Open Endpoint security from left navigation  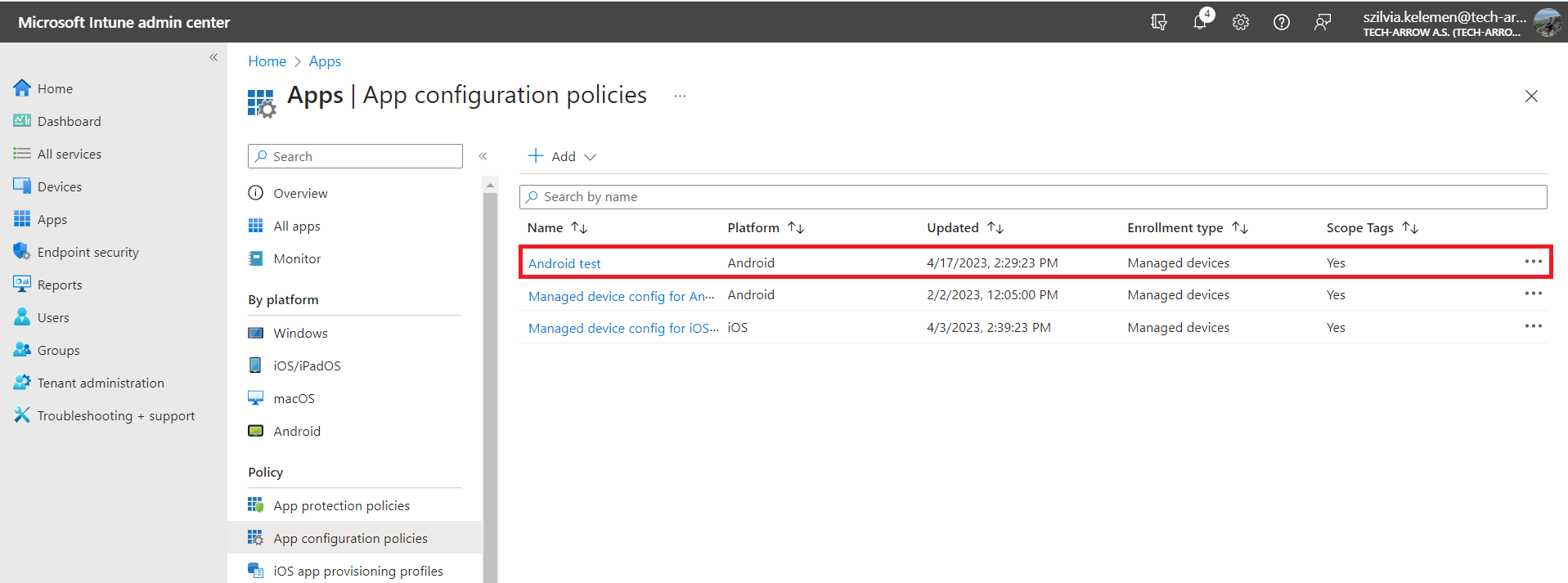click(x=88, y=252)
